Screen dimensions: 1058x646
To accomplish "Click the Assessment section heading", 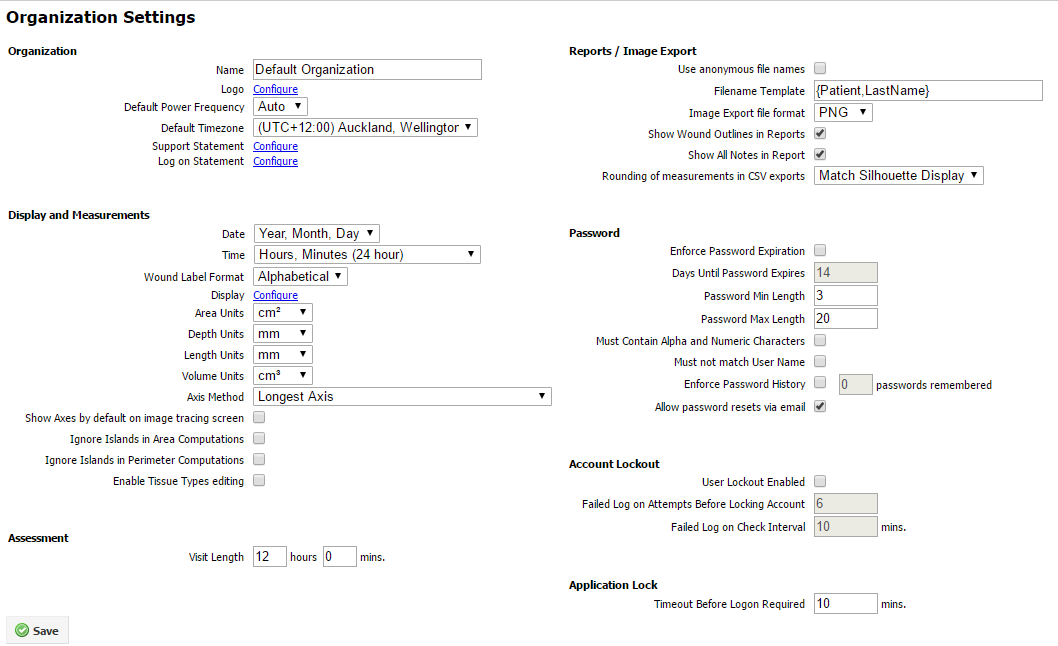I will [38, 538].
